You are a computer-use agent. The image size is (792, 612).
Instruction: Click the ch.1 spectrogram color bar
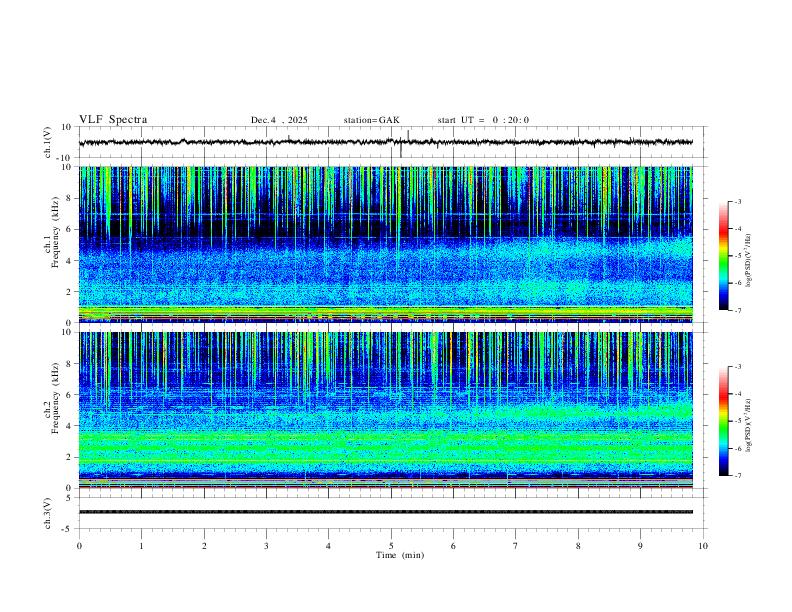pos(724,256)
